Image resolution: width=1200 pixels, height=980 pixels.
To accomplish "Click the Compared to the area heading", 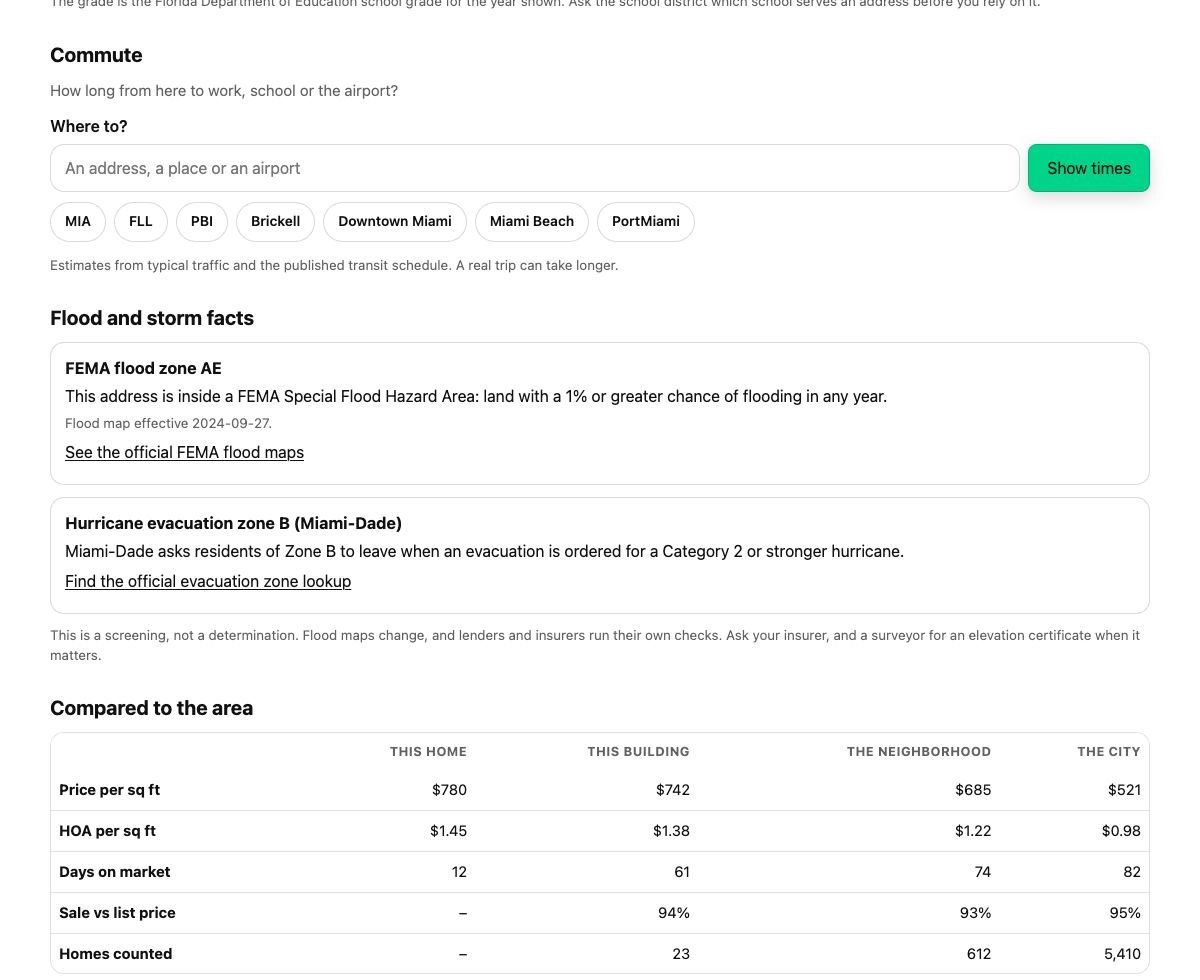I will click(x=152, y=708).
